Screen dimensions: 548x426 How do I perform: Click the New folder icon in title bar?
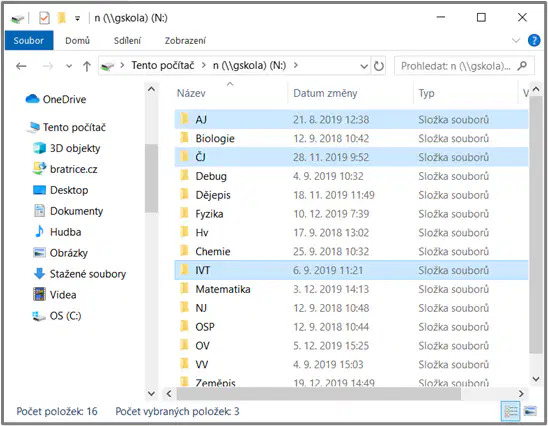[x=62, y=17]
